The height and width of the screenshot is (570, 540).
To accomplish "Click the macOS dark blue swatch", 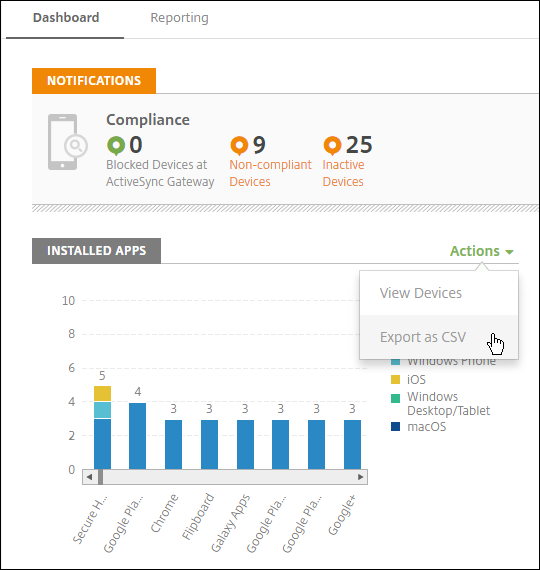I will point(395,426).
